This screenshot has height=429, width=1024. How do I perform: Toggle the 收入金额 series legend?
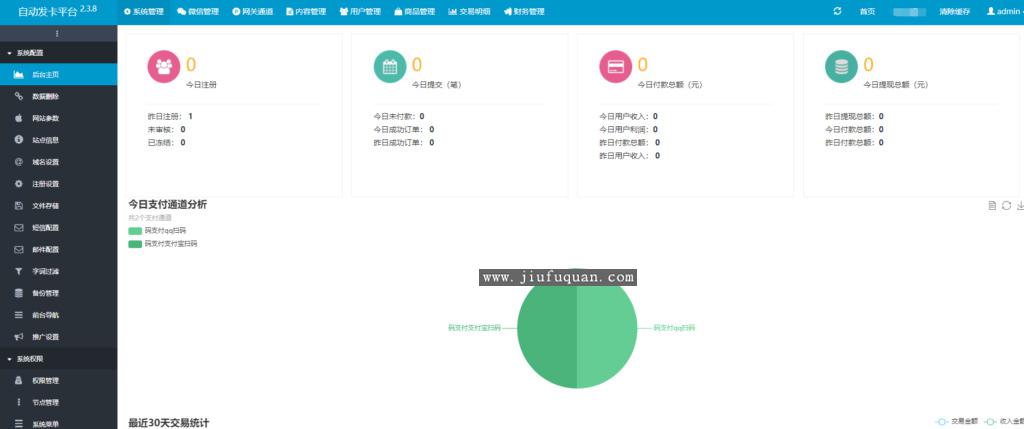click(1004, 421)
